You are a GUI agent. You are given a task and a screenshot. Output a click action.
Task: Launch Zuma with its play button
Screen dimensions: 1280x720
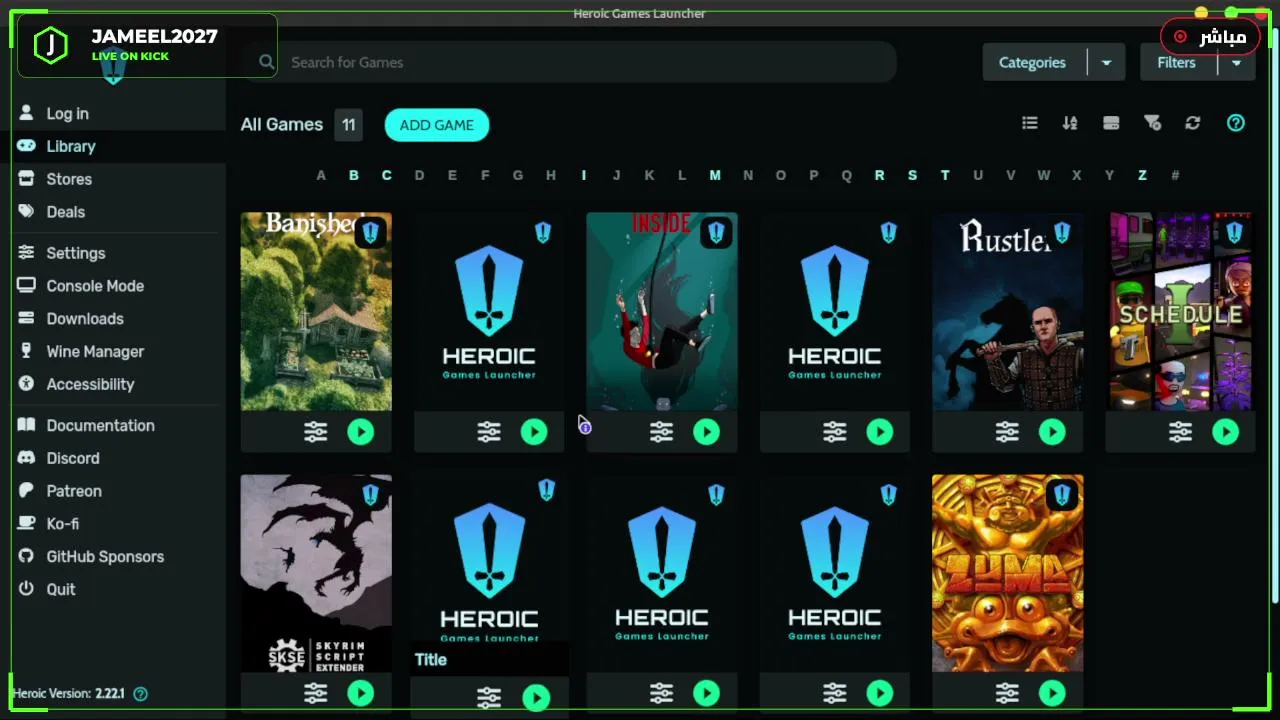[1052, 693]
